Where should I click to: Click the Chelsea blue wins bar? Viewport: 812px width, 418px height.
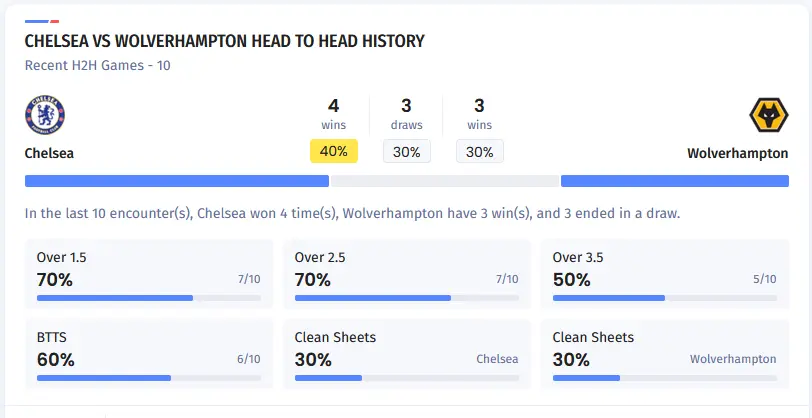[176, 181]
